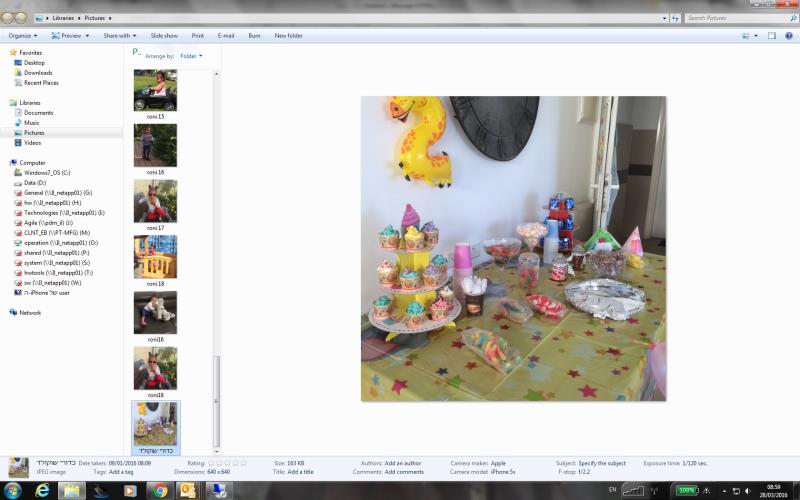Click the file list scroll down arrow
Screen dimensions: 800x500
click(216, 451)
